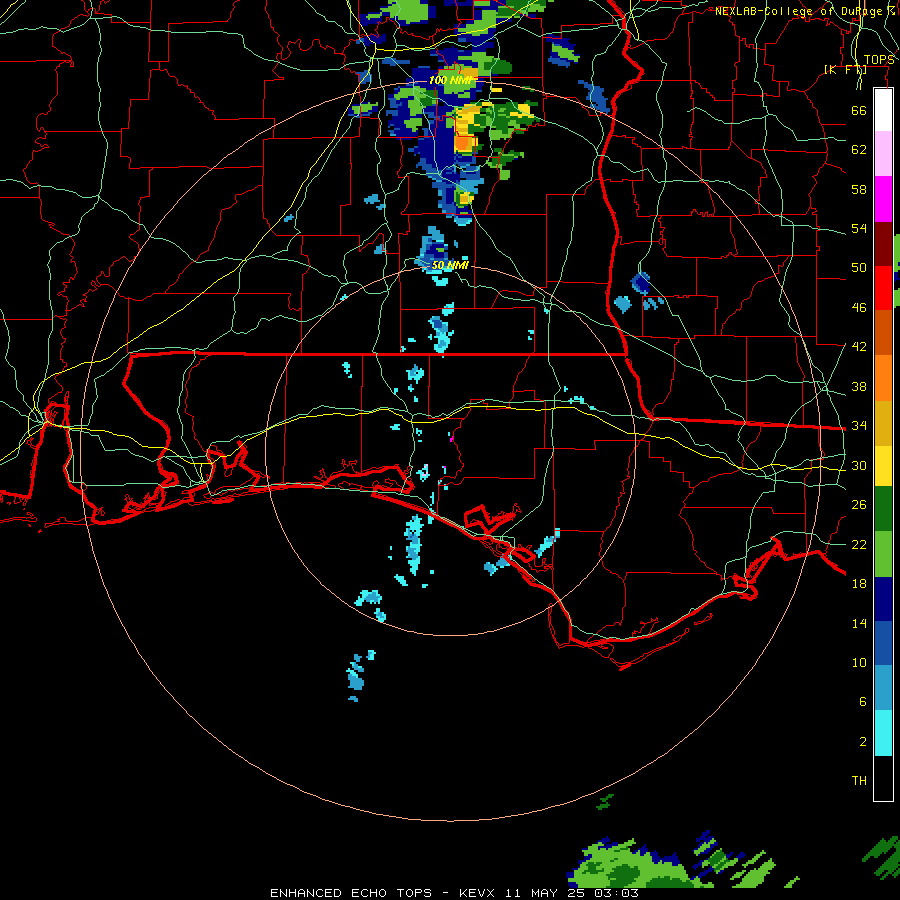Click the 62 scale label

click(859, 149)
